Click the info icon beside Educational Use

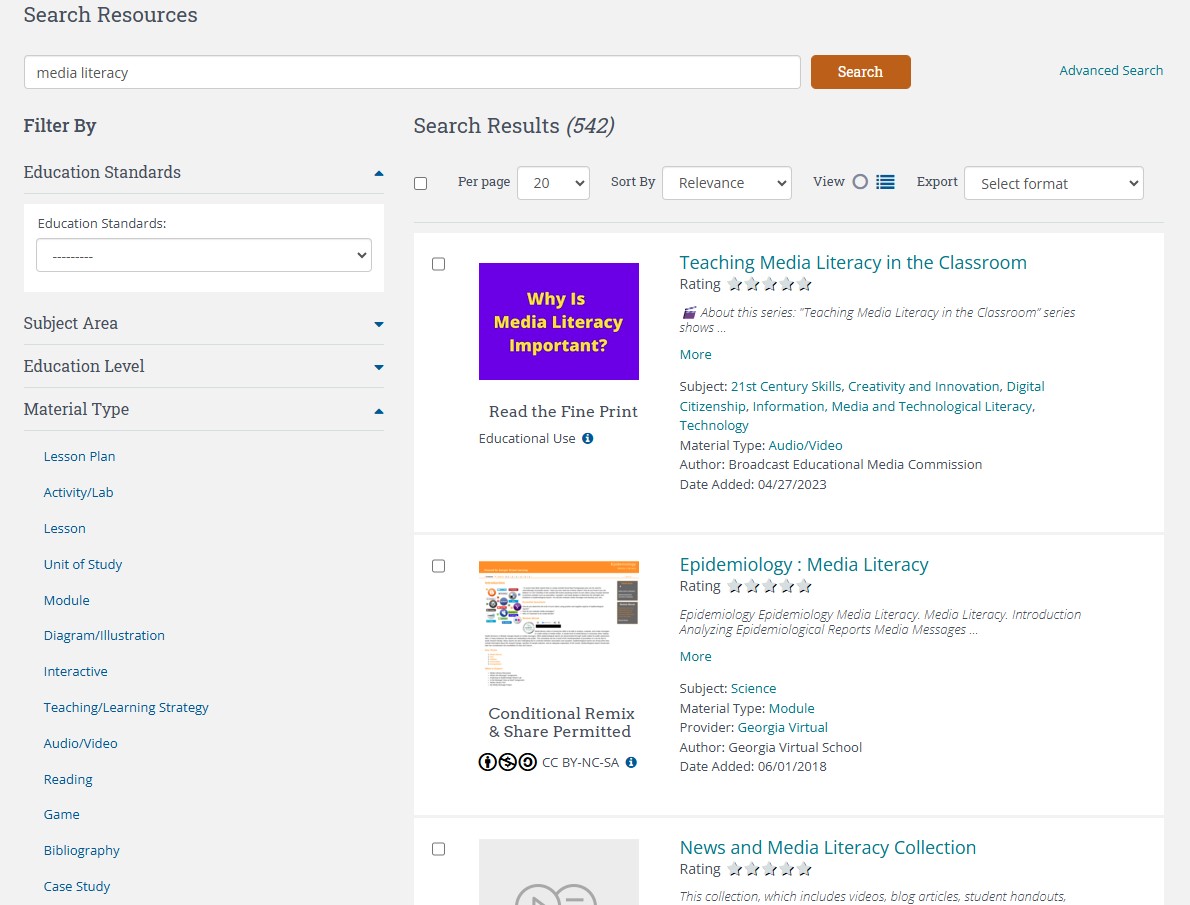587,438
